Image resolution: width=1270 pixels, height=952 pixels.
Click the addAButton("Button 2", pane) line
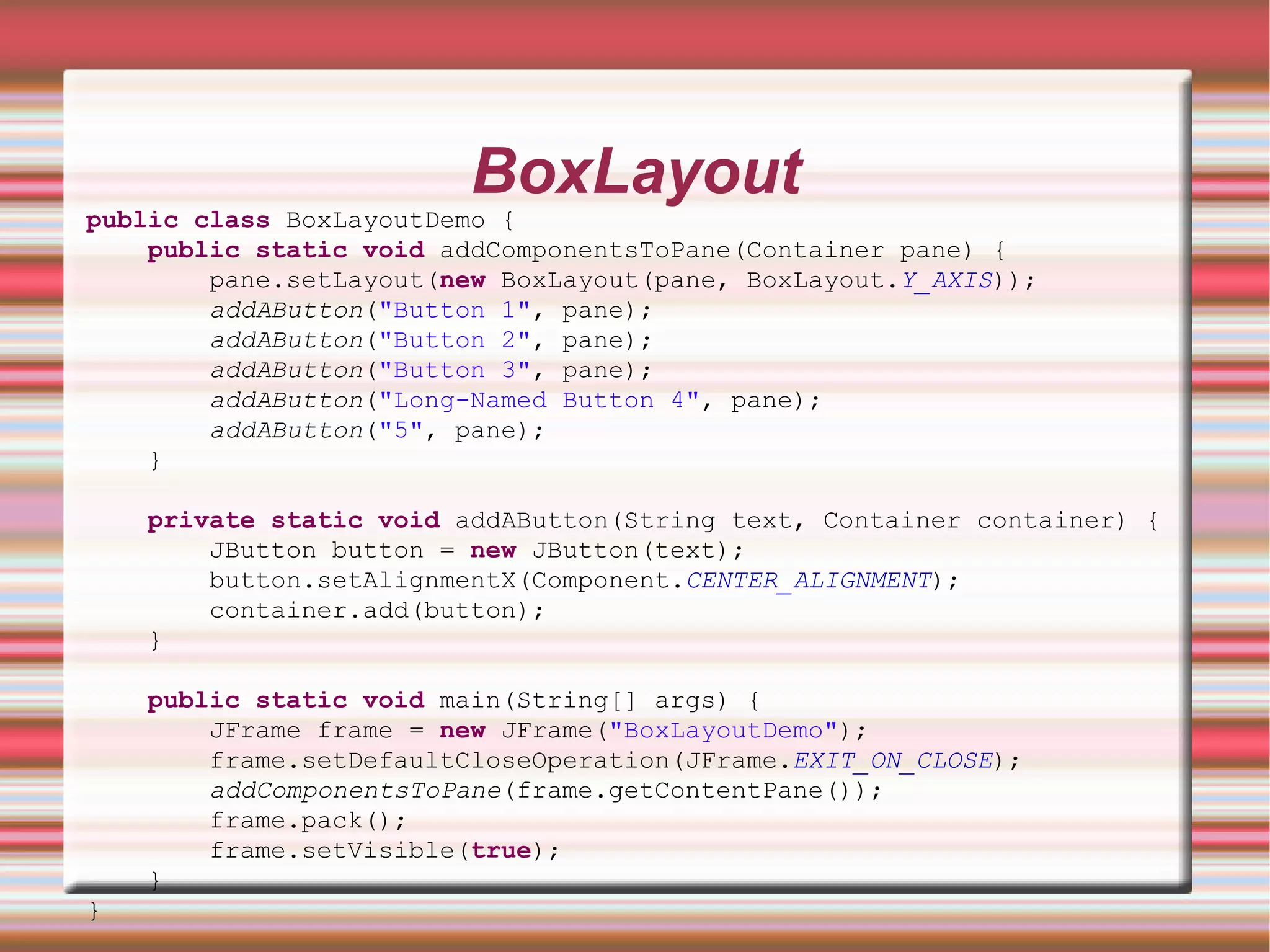[431, 340]
